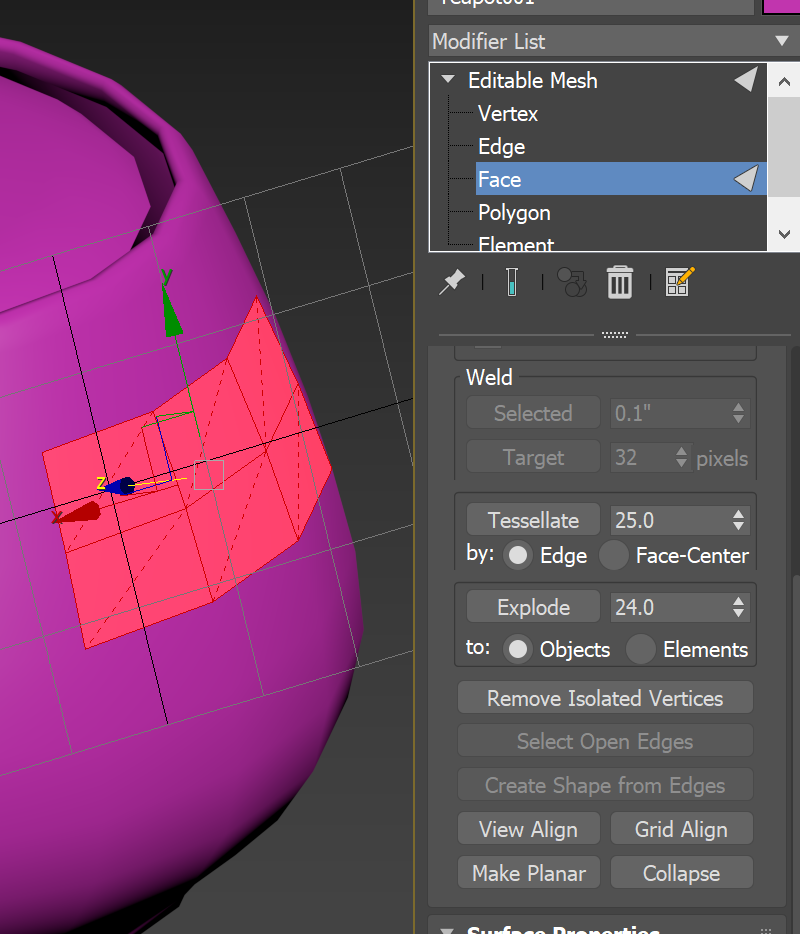Image resolution: width=800 pixels, height=934 pixels.
Task: Adjust Weld Target pixels spinner
Action: click(x=681, y=457)
